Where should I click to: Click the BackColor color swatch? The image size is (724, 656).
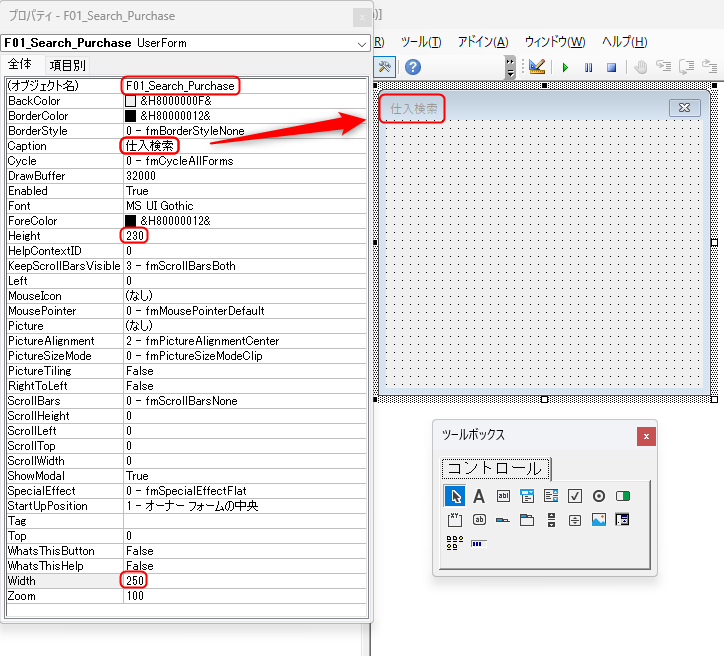tap(131, 101)
